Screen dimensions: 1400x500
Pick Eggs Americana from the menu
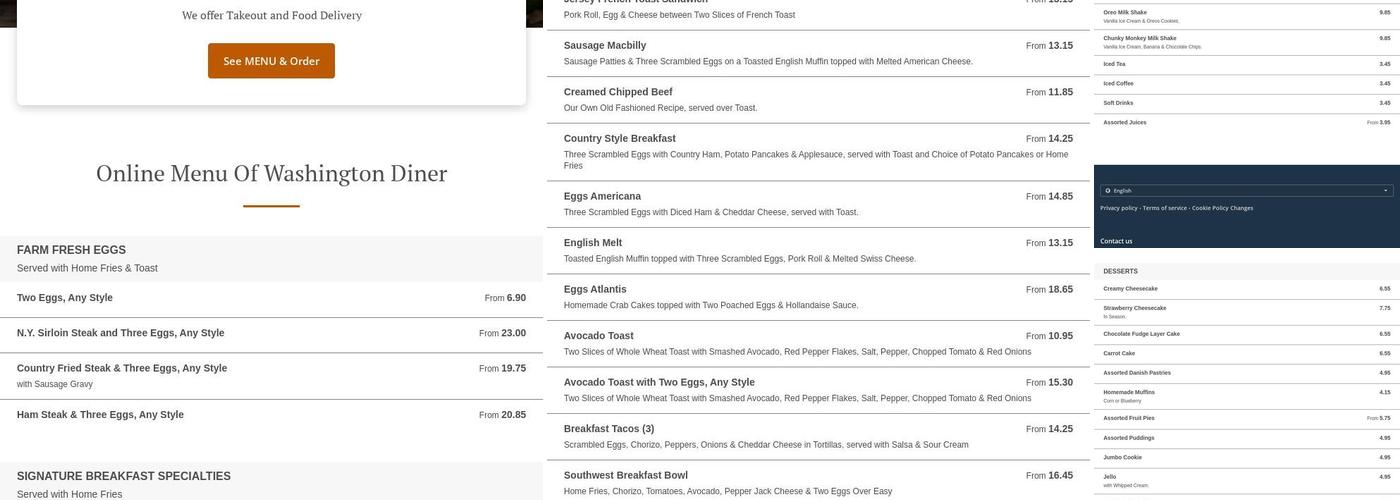(602, 197)
